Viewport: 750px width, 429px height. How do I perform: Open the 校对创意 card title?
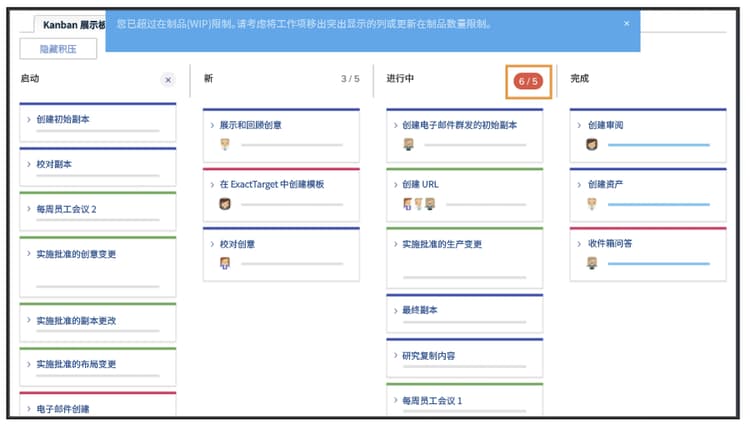coord(237,244)
